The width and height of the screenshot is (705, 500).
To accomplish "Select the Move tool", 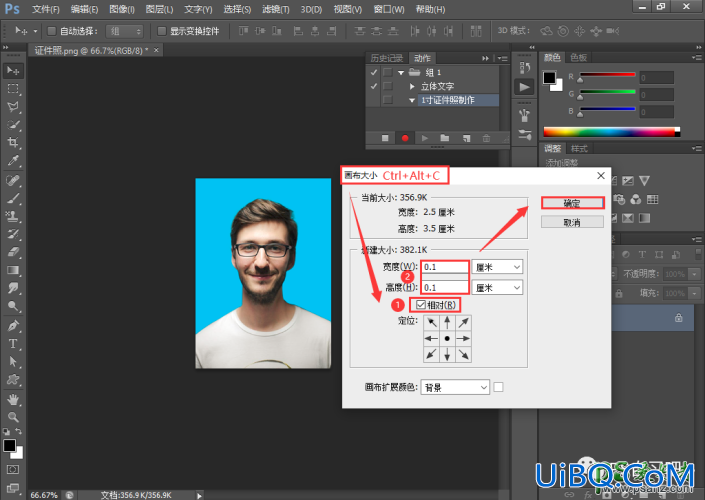I will tap(13, 71).
